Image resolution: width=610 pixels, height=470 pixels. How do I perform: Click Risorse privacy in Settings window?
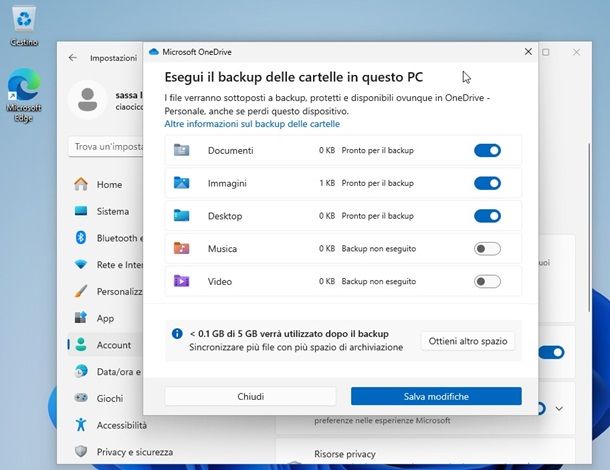click(345, 454)
